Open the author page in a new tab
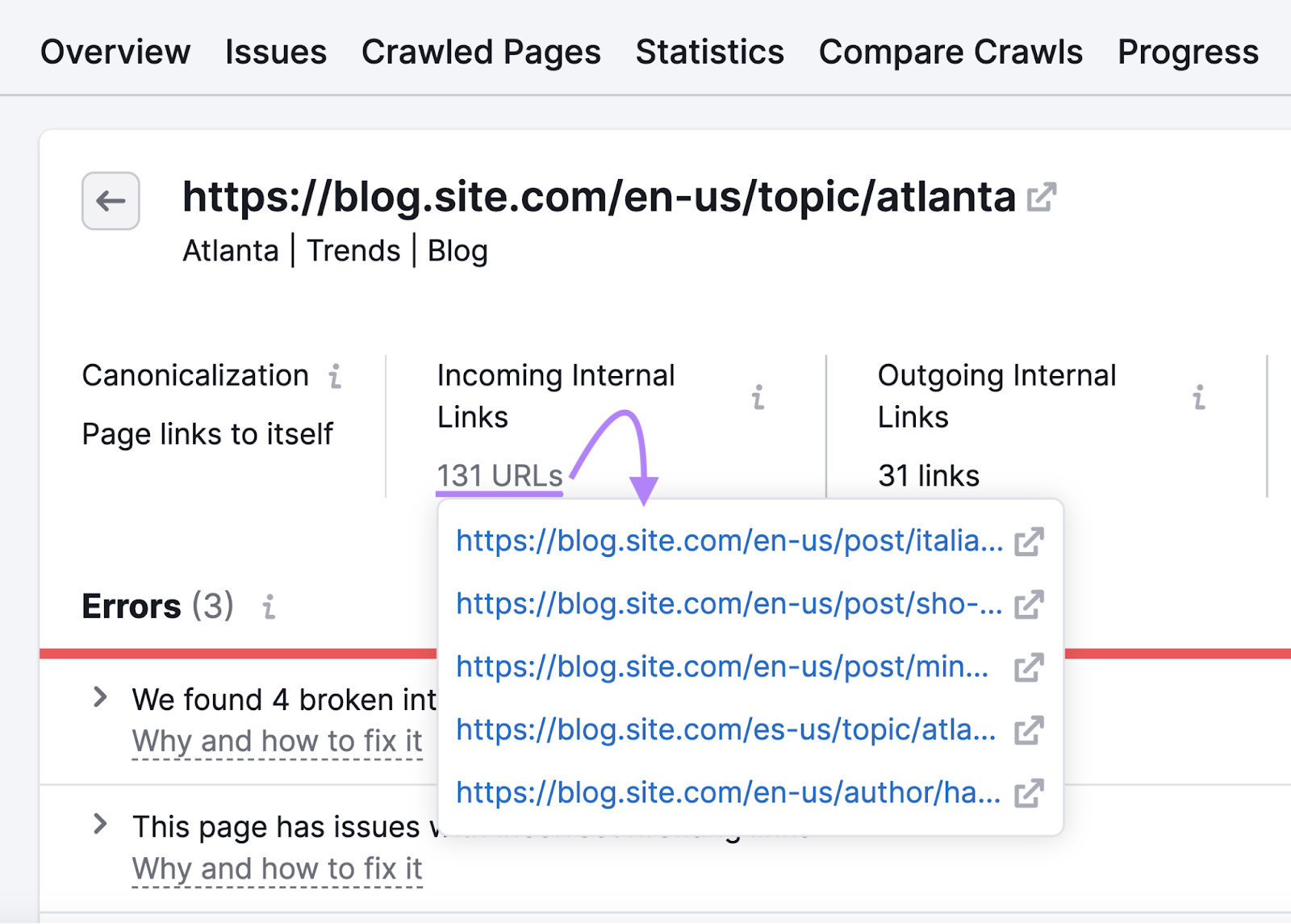 (1029, 793)
